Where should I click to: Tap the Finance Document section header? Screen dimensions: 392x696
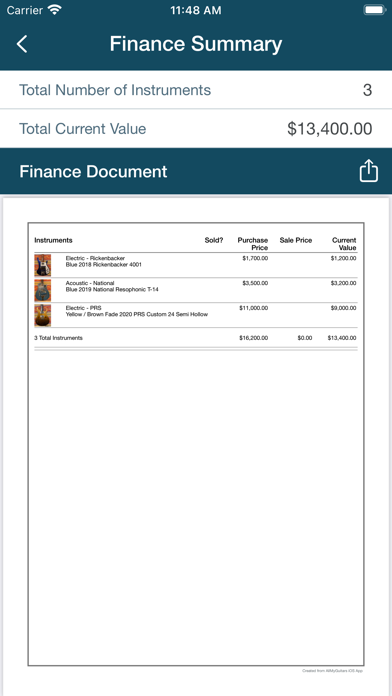(196, 171)
